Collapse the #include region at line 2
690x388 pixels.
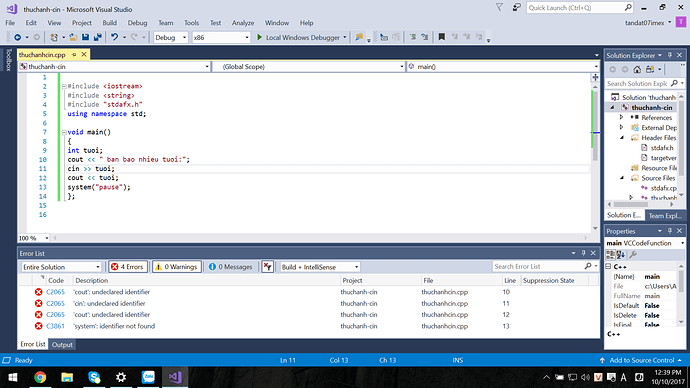coord(64,87)
